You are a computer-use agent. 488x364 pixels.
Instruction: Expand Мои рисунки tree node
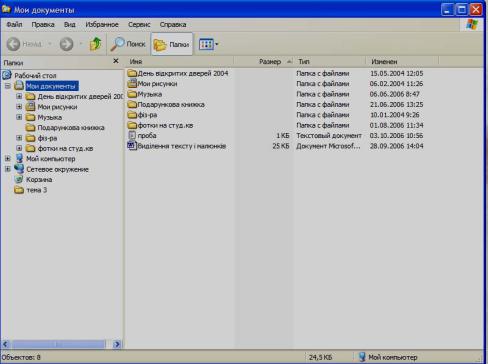tap(19, 107)
